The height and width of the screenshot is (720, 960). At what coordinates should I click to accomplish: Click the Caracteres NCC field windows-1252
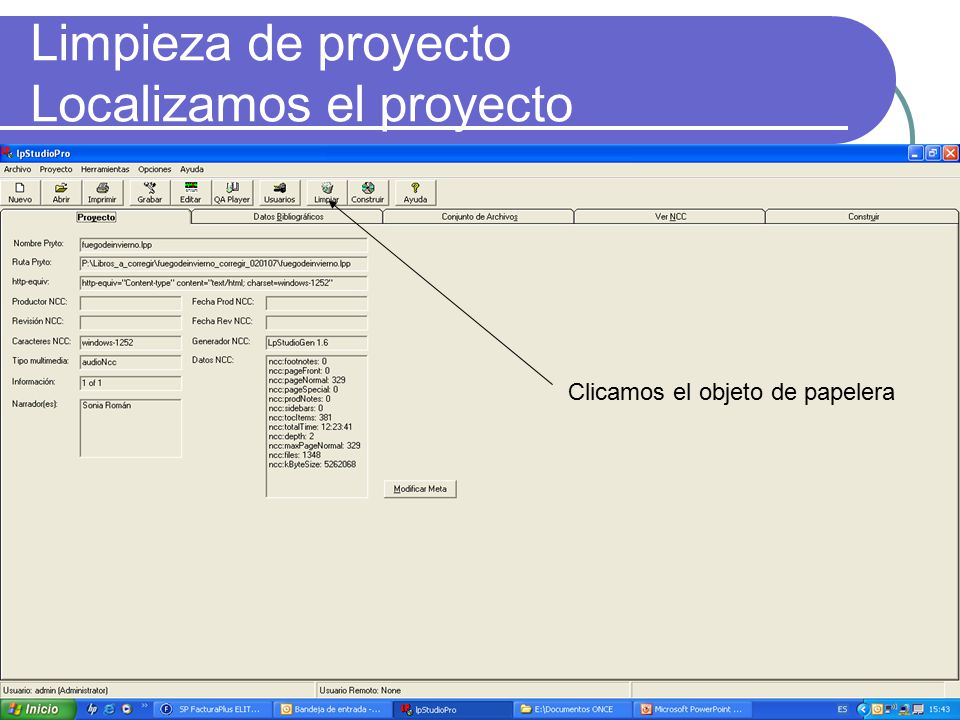pos(130,342)
